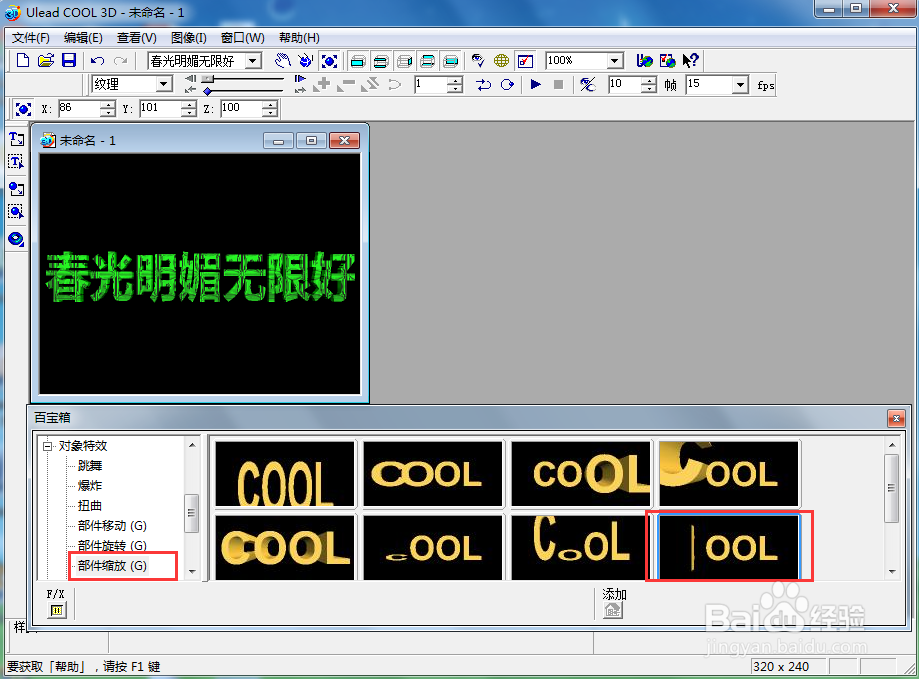This screenshot has height=679, width=919.
Task: Open the object list dropdown 春光明媚无限好
Action: (253, 61)
